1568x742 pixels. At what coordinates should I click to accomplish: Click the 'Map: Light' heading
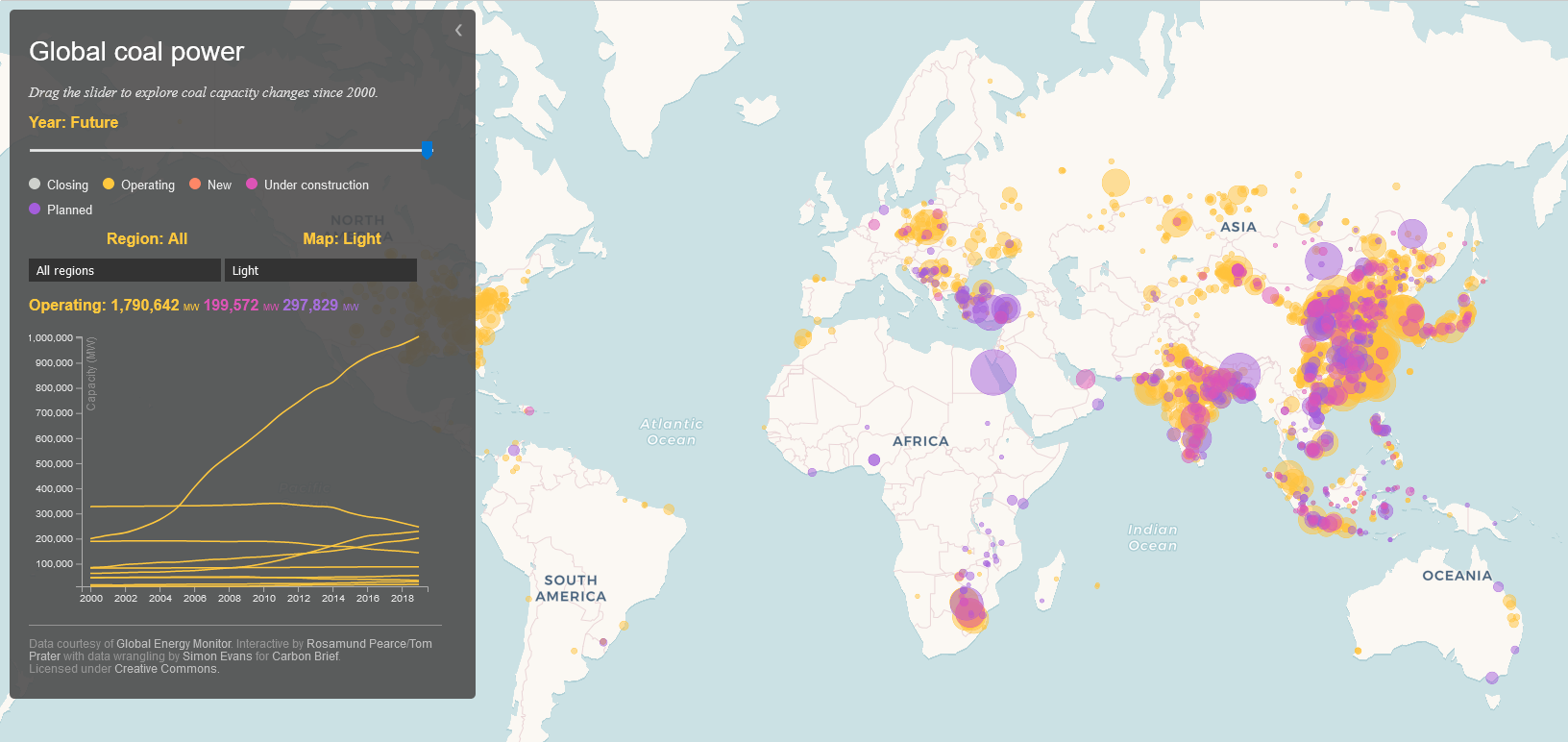click(342, 238)
